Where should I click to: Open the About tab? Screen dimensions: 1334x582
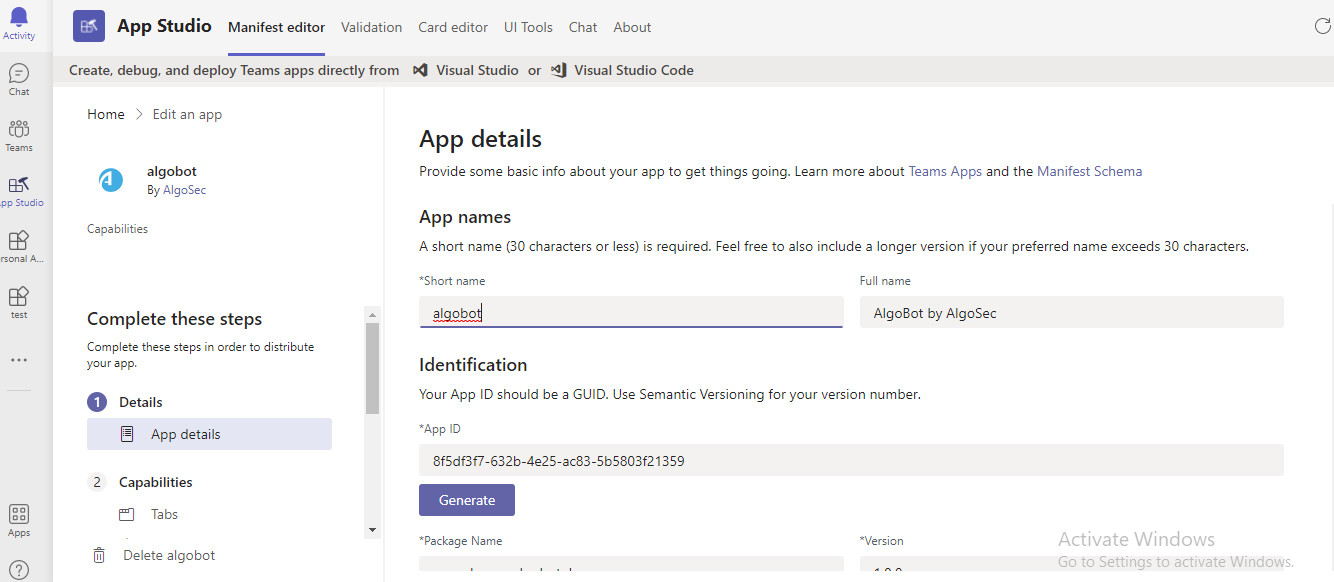point(632,27)
